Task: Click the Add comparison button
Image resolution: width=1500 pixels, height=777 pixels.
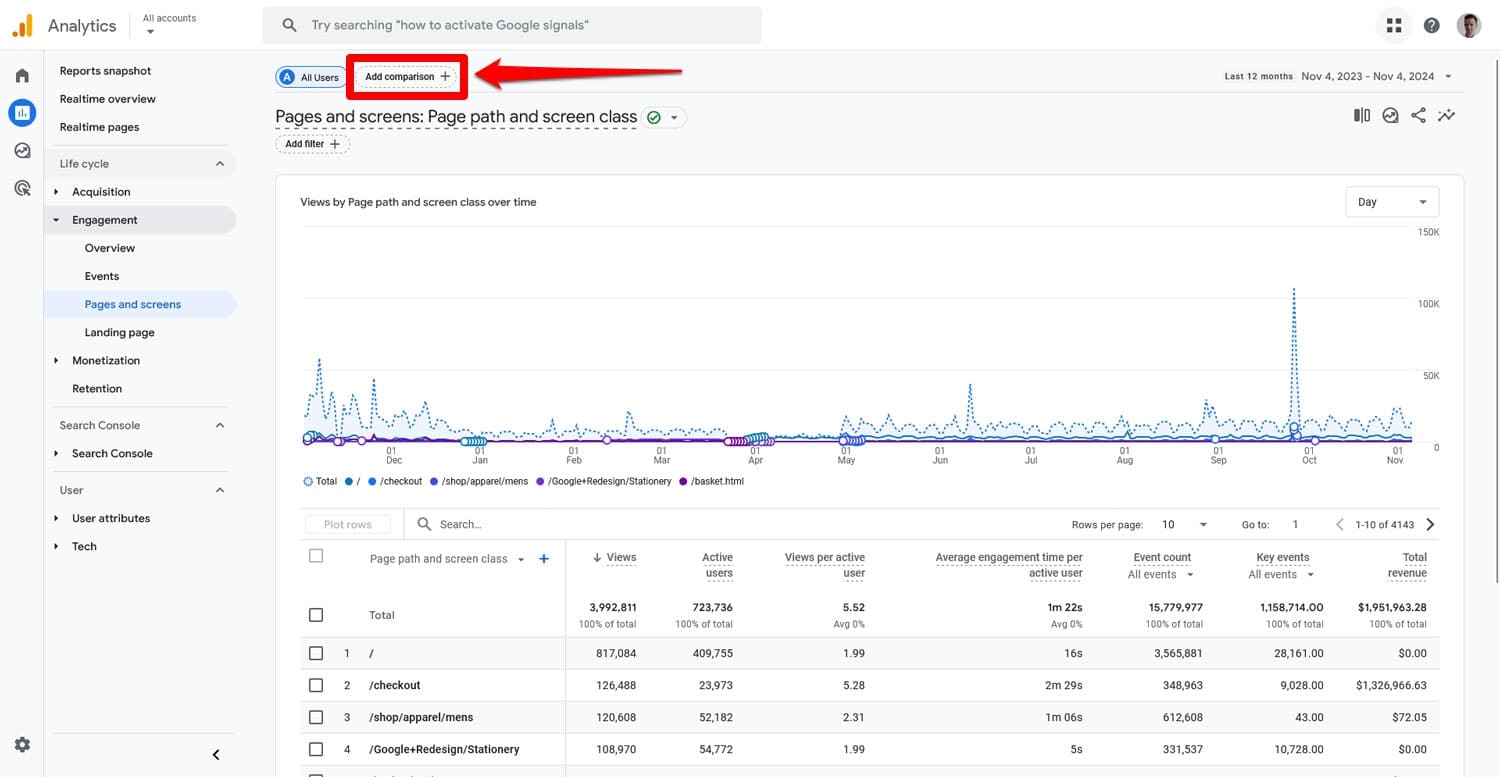Action: point(406,76)
